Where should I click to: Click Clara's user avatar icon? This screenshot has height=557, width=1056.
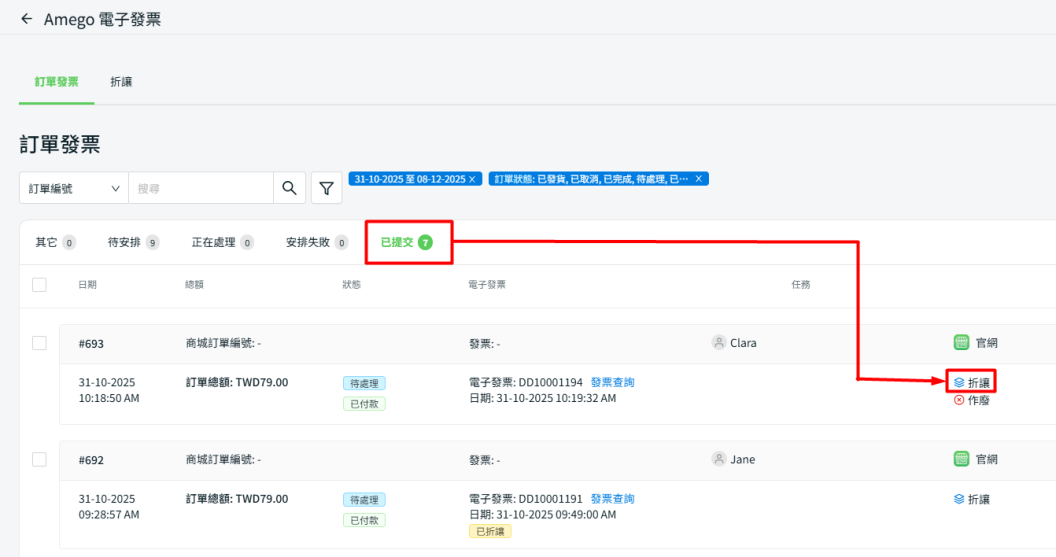tap(718, 343)
